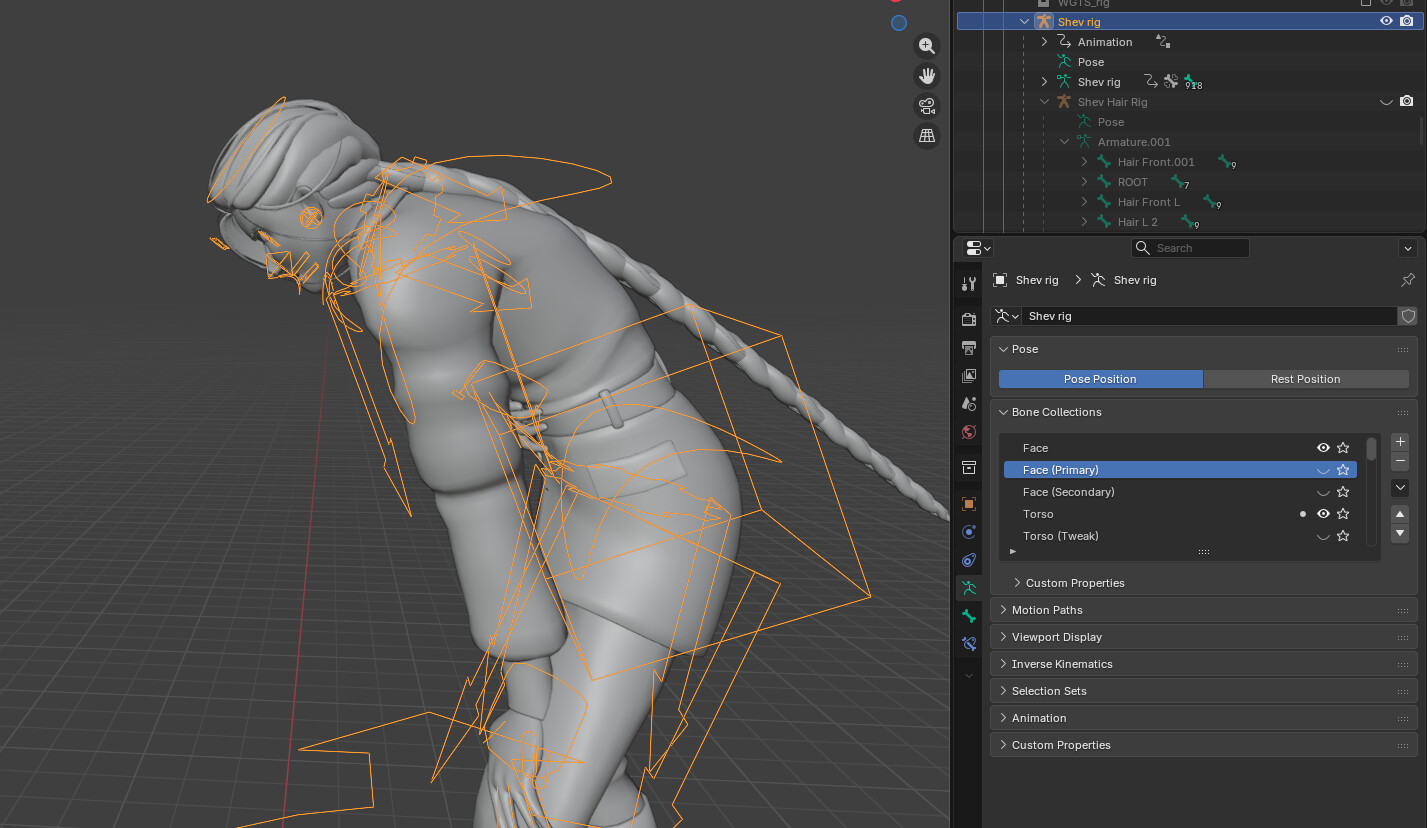
Task: Open the Tool properties tab
Action: pyautogui.click(x=968, y=284)
